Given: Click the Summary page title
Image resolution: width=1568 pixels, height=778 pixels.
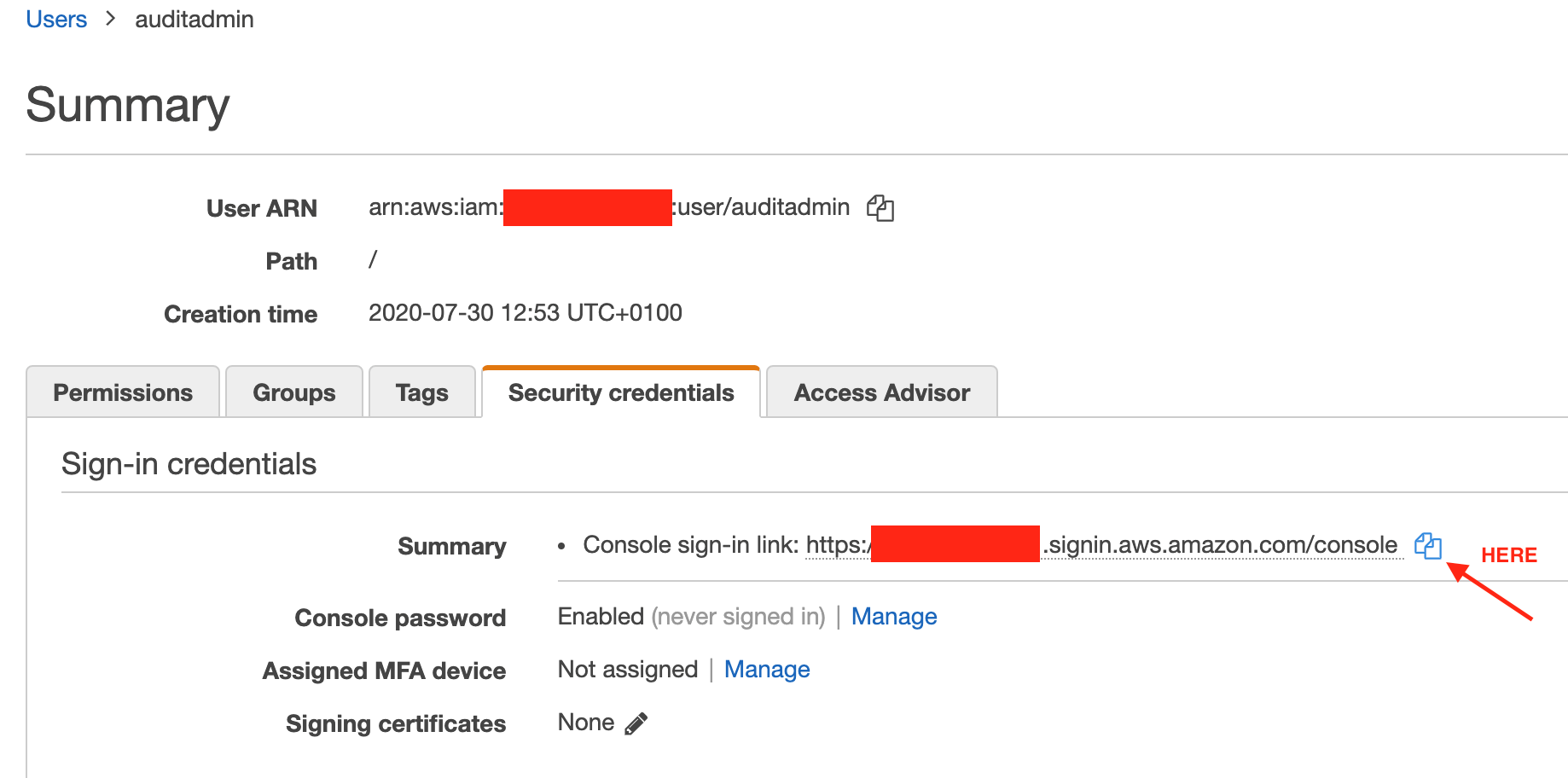Looking at the screenshot, I should [x=127, y=105].
